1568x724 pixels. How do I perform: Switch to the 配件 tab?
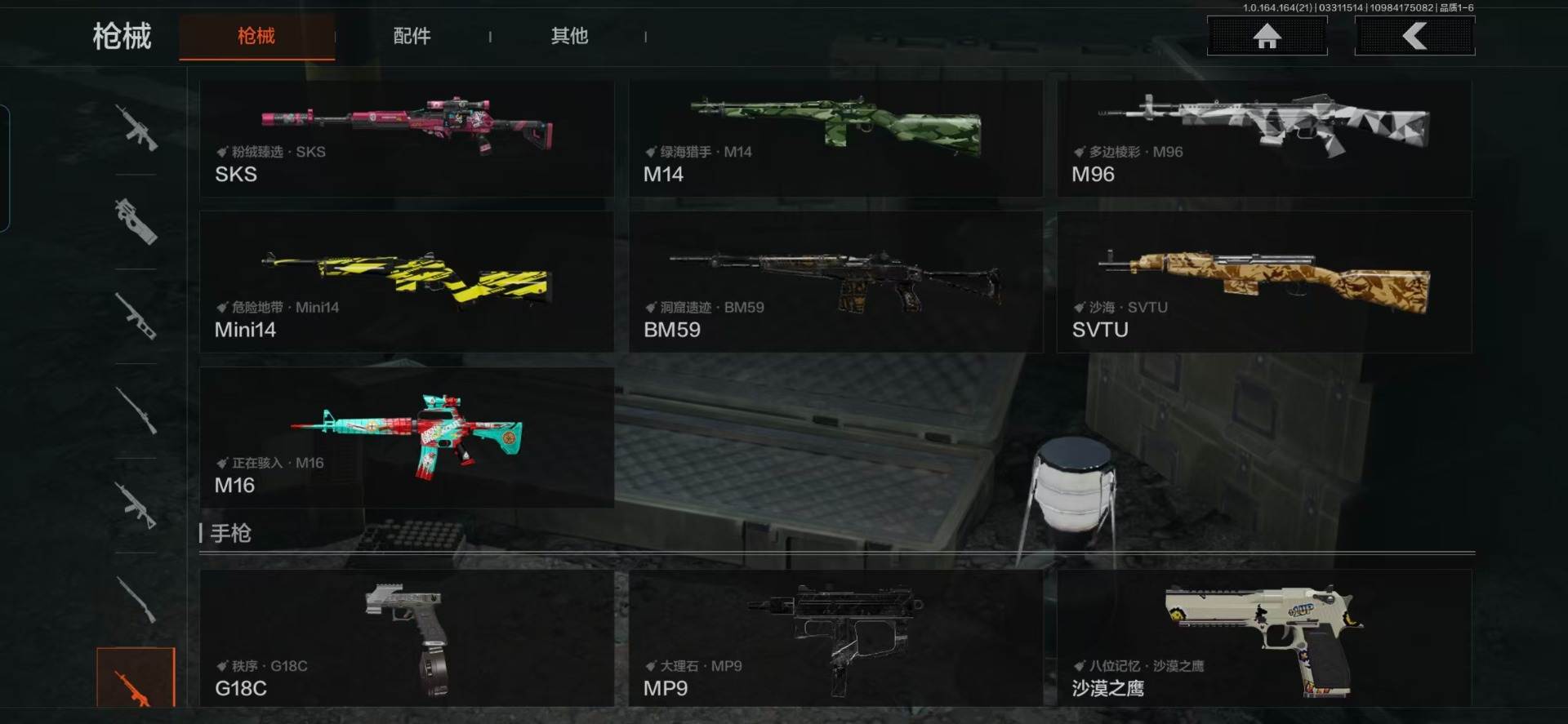(412, 36)
